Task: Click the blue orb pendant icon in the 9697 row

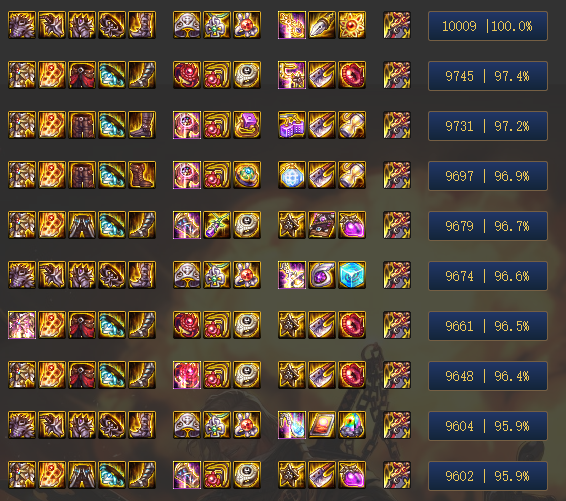Action: 292,175
